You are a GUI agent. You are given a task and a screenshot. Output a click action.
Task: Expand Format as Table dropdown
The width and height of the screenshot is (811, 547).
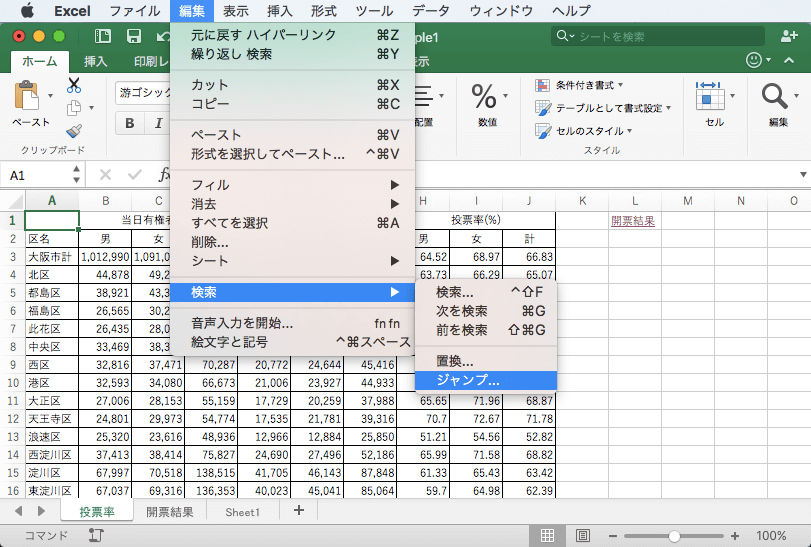[669, 108]
